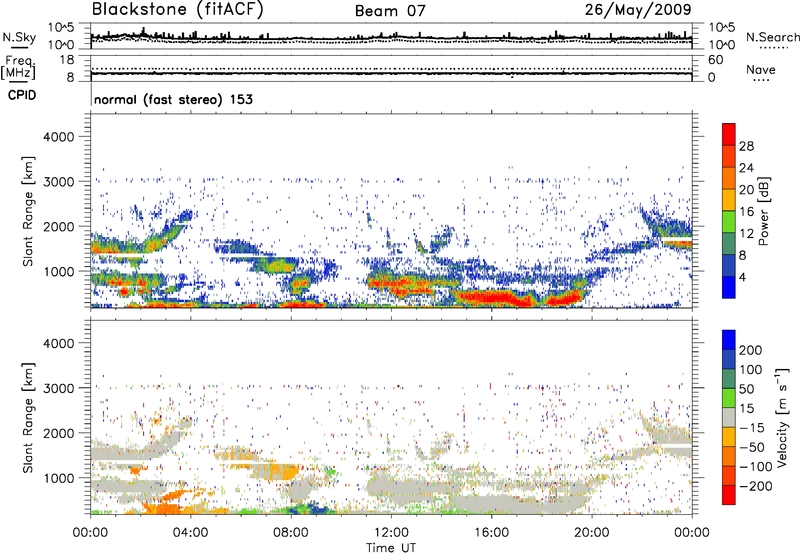Click the 'Freq. [MHz]' label
The width and height of the screenshot is (800, 554).
(x=19, y=68)
